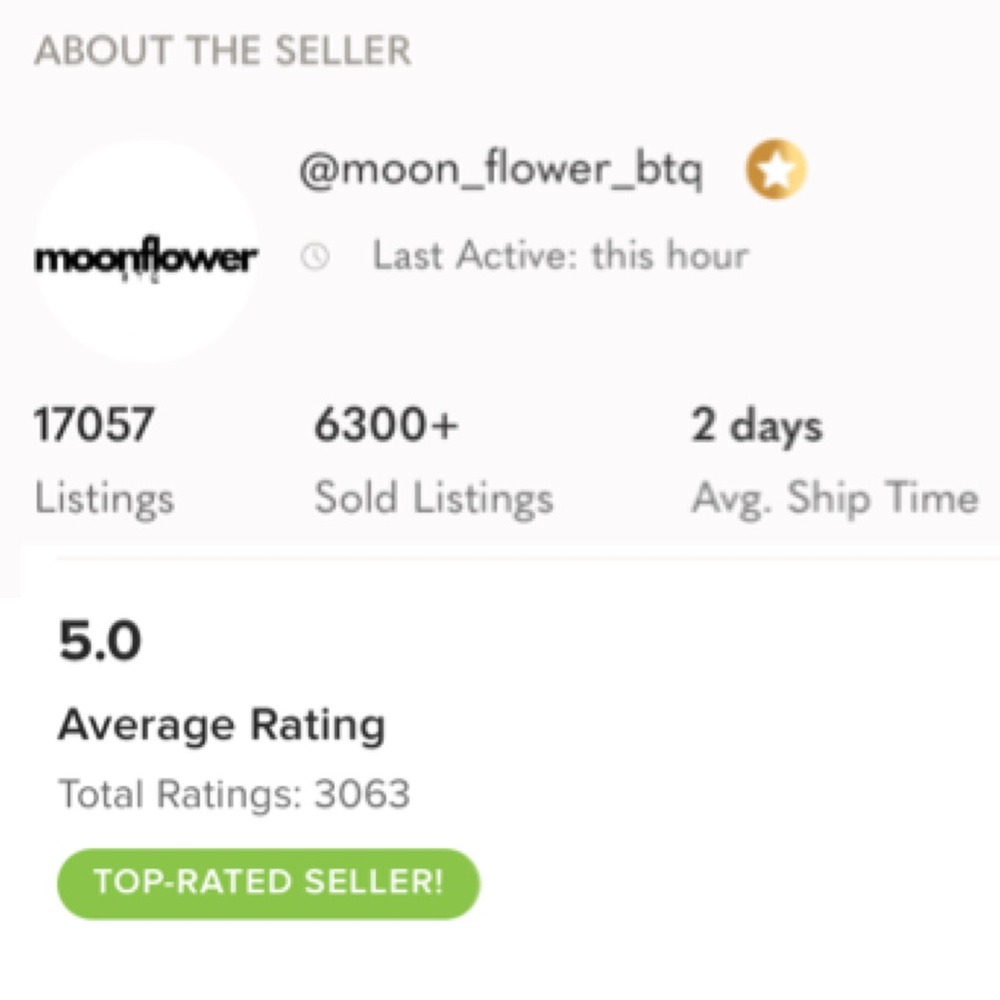Select the 17057 number above Listings
Viewport: 1000px width, 1000px height.
tap(94, 425)
